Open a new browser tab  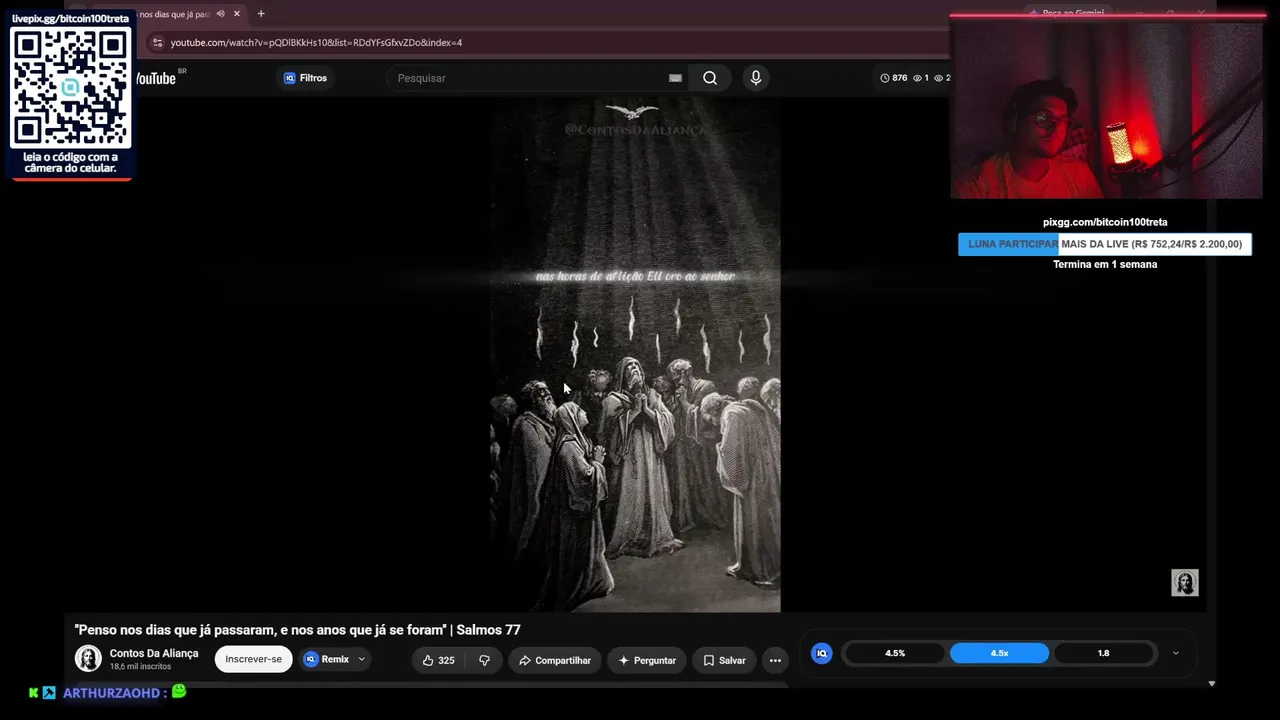tap(261, 14)
